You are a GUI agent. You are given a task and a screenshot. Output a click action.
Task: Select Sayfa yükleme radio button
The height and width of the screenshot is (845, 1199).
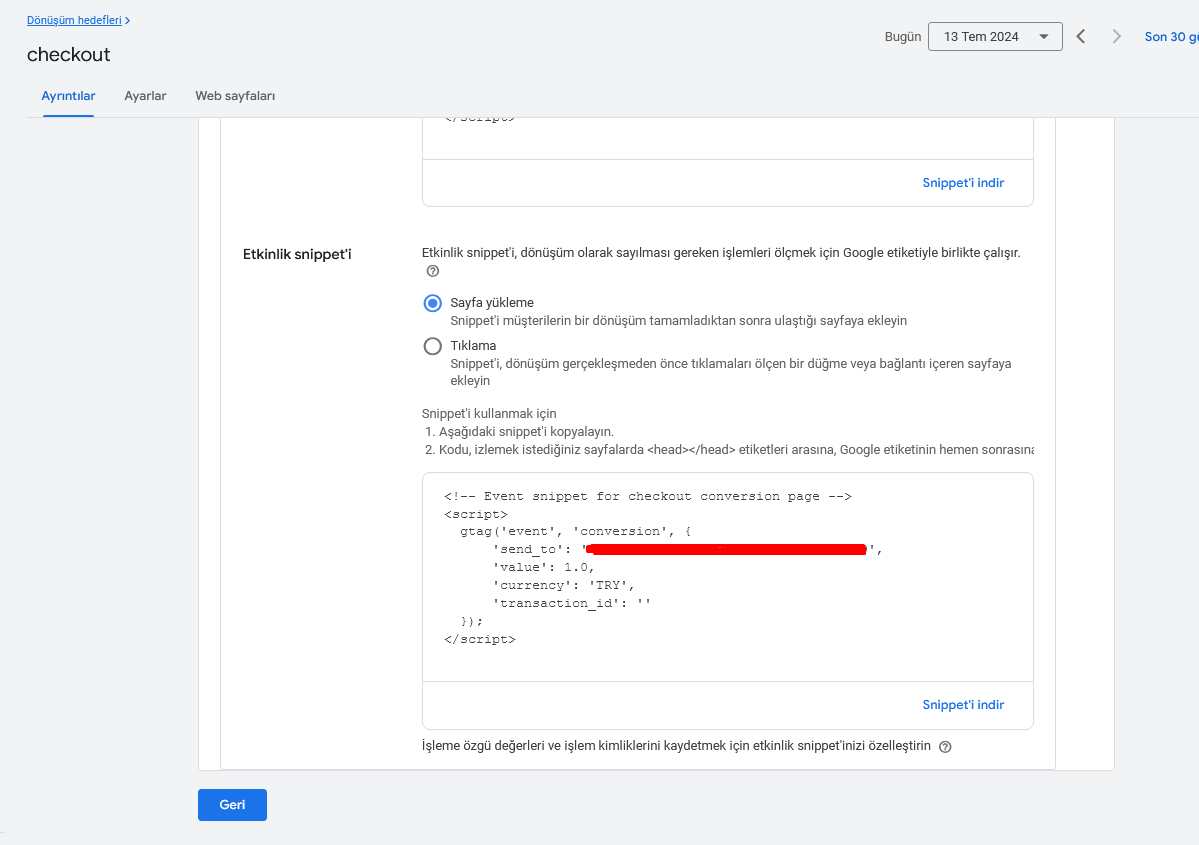pos(433,304)
